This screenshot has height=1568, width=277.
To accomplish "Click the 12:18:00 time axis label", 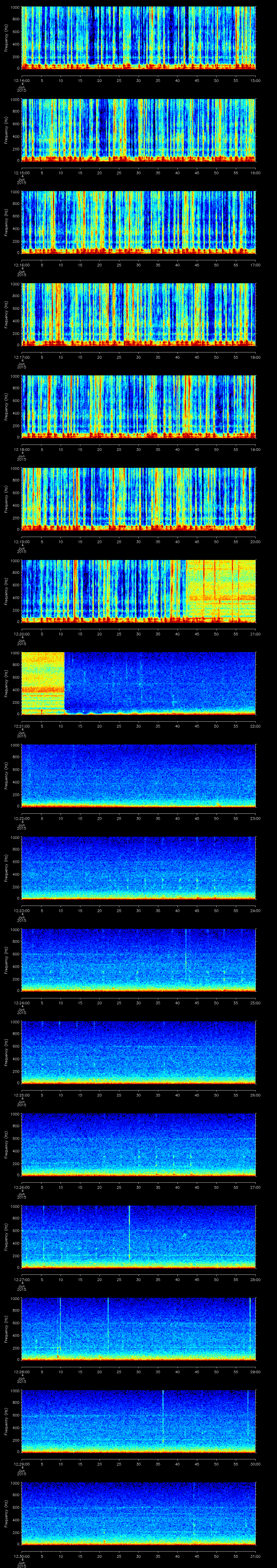I will pyautogui.click(x=22, y=449).
